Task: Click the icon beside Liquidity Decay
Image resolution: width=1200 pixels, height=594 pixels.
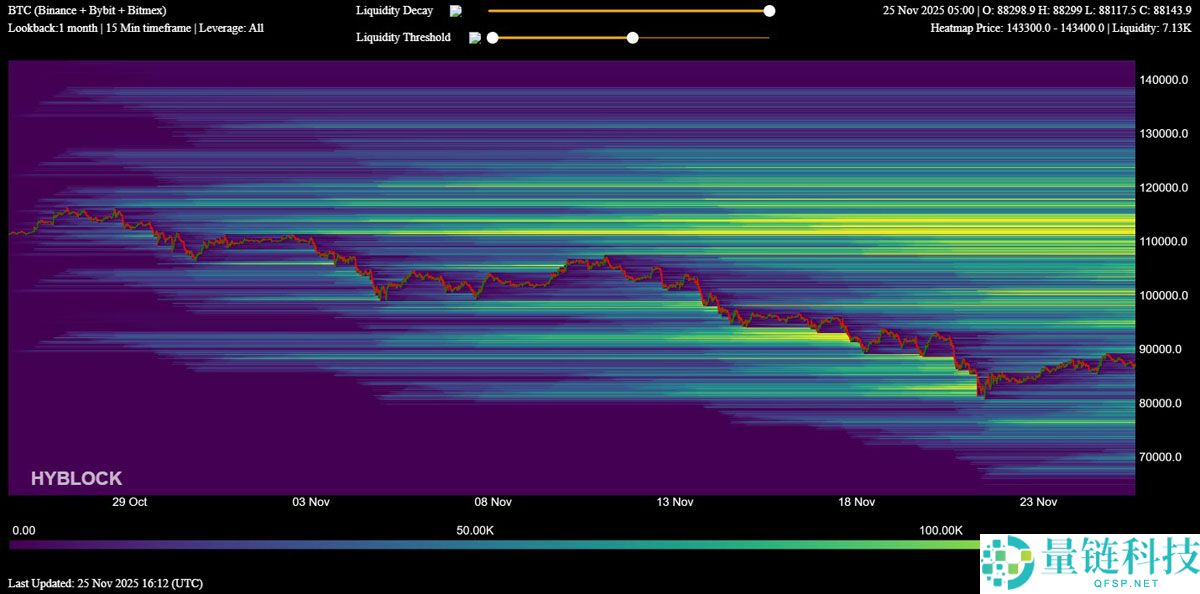Action: point(456,11)
